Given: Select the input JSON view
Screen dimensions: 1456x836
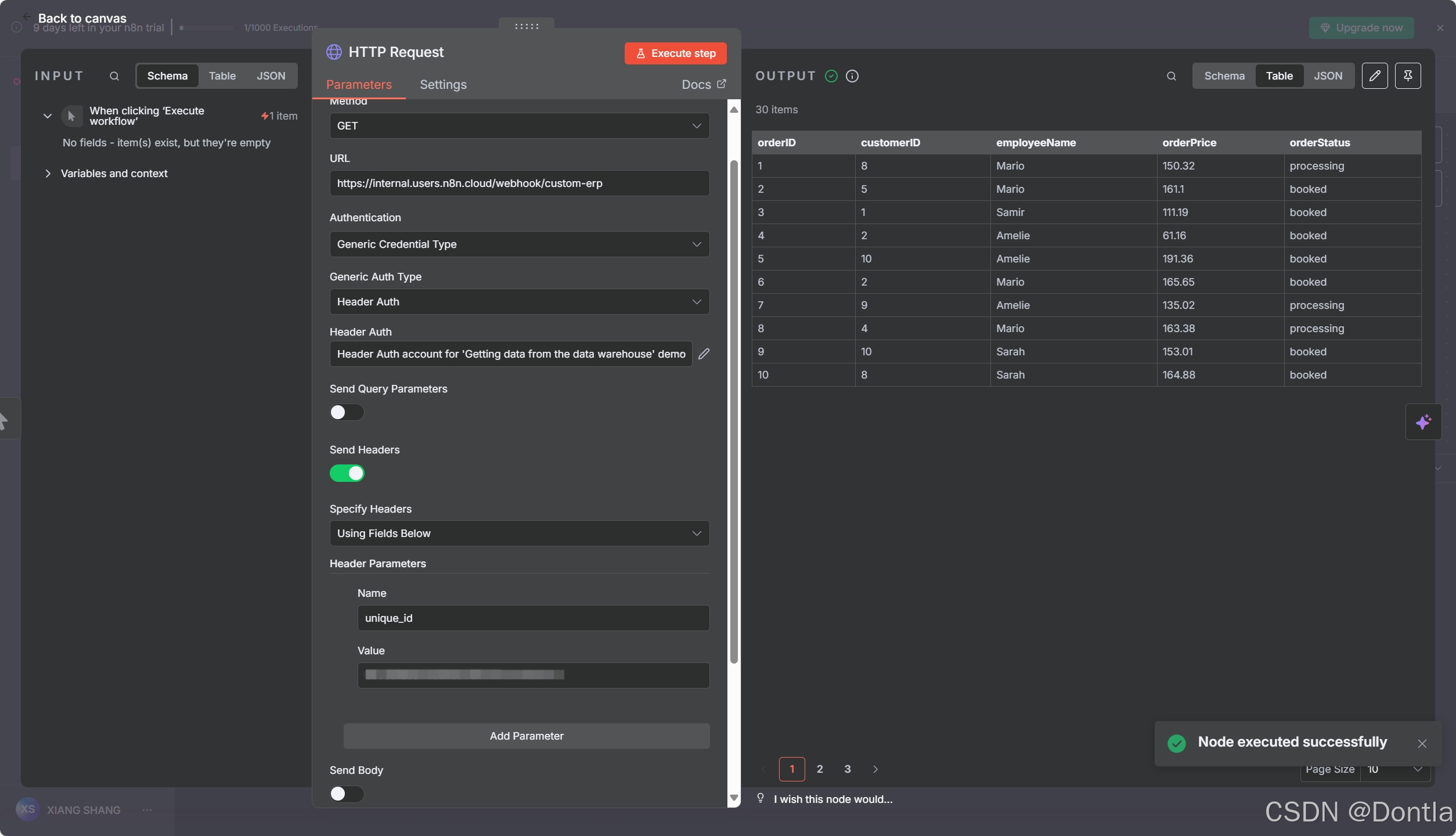Looking at the screenshot, I should [x=271, y=76].
